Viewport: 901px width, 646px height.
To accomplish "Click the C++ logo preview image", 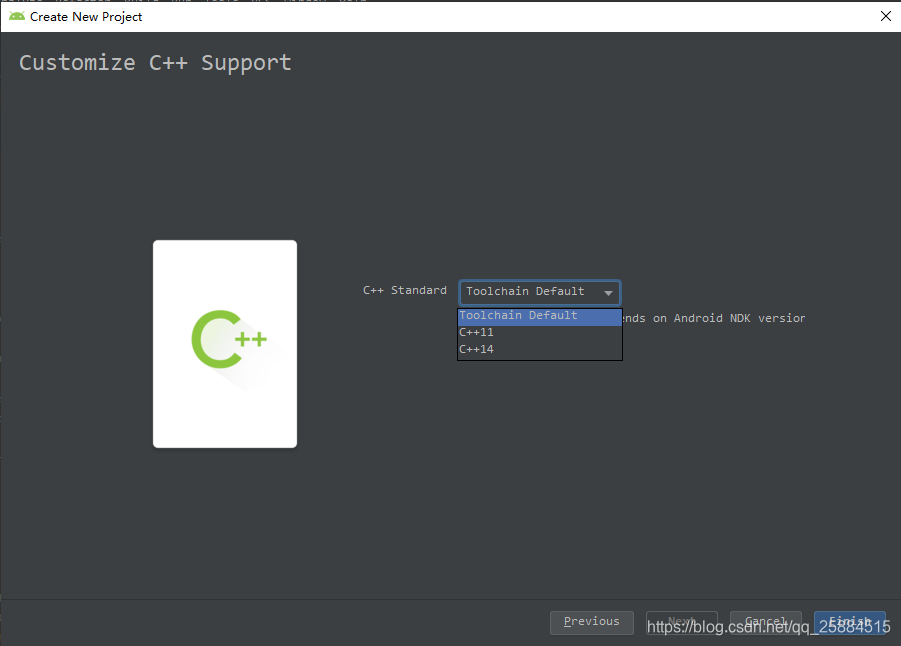I will pos(225,344).
